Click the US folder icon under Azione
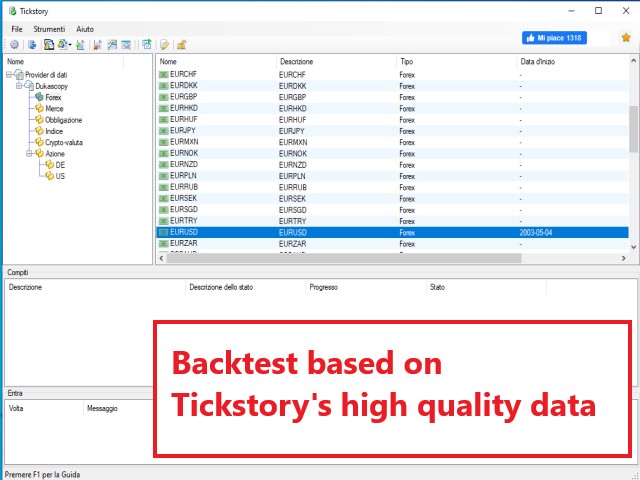 [x=49, y=176]
